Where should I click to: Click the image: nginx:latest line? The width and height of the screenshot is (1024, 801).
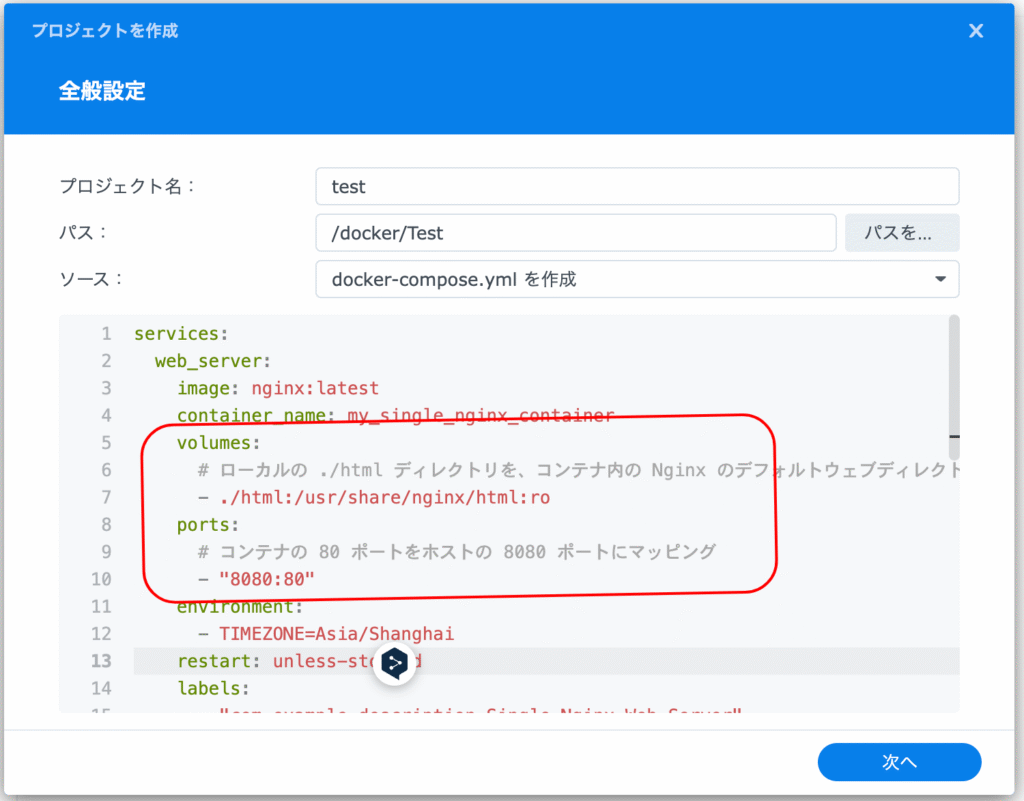[x=278, y=388]
